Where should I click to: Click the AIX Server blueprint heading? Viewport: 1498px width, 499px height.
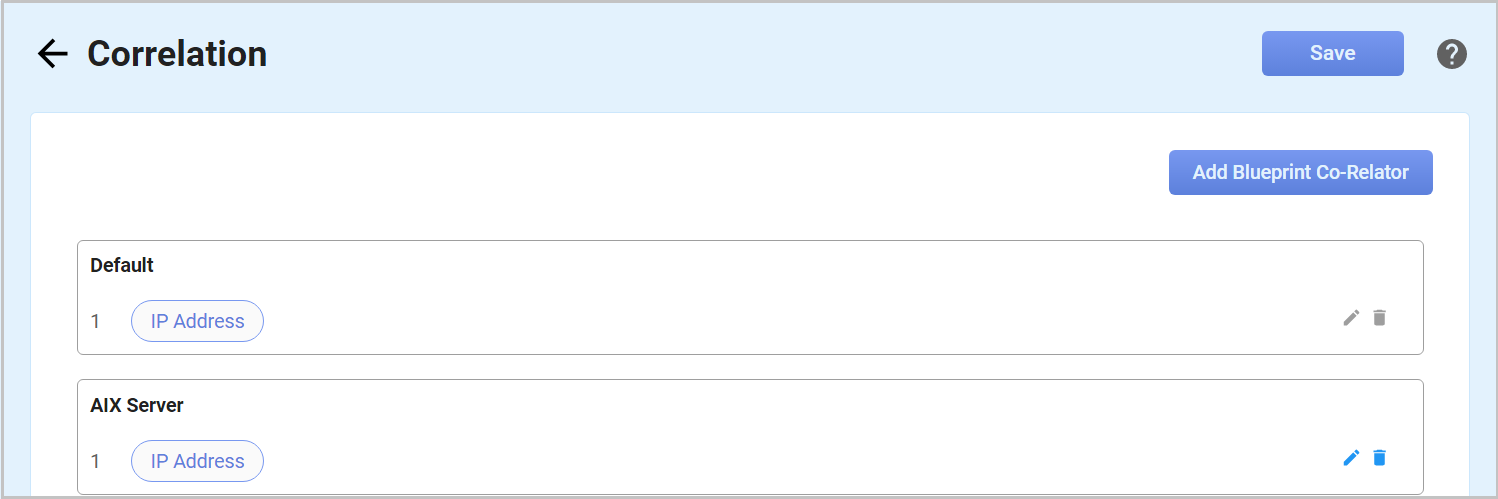[137, 405]
